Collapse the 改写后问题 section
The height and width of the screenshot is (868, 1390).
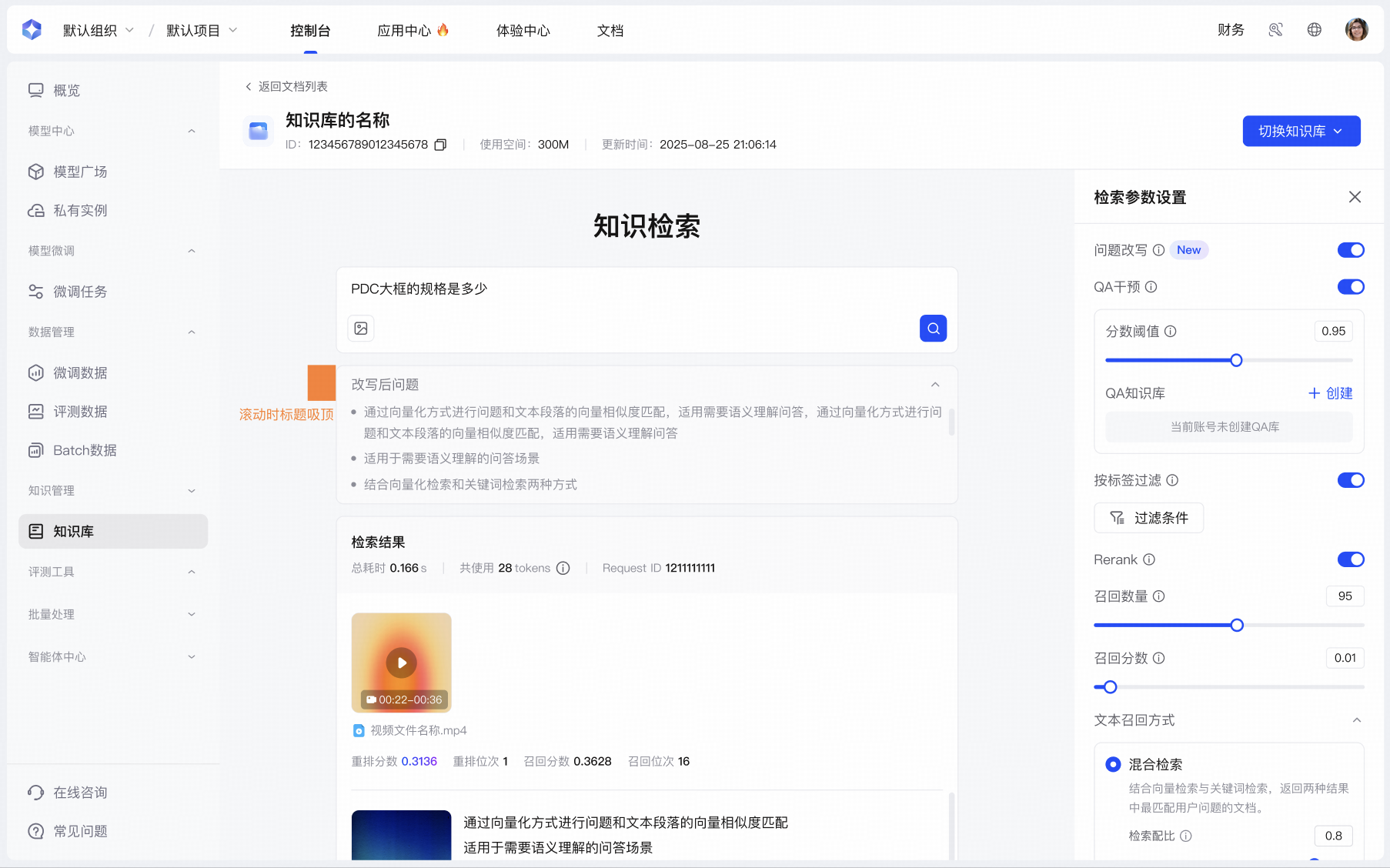click(935, 385)
